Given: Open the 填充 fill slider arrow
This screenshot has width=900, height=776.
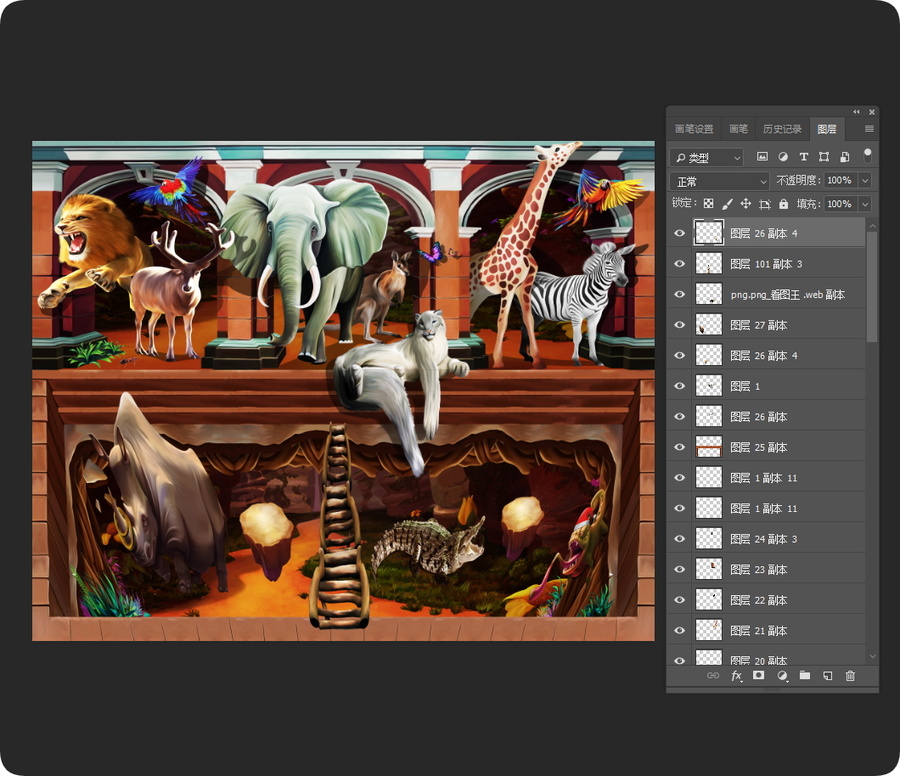Looking at the screenshot, I should pyautogui.click(x=865, y=204).
